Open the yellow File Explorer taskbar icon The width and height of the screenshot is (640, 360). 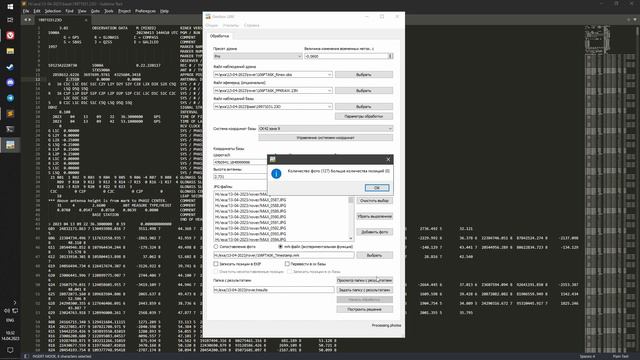[x=10, y=51]
